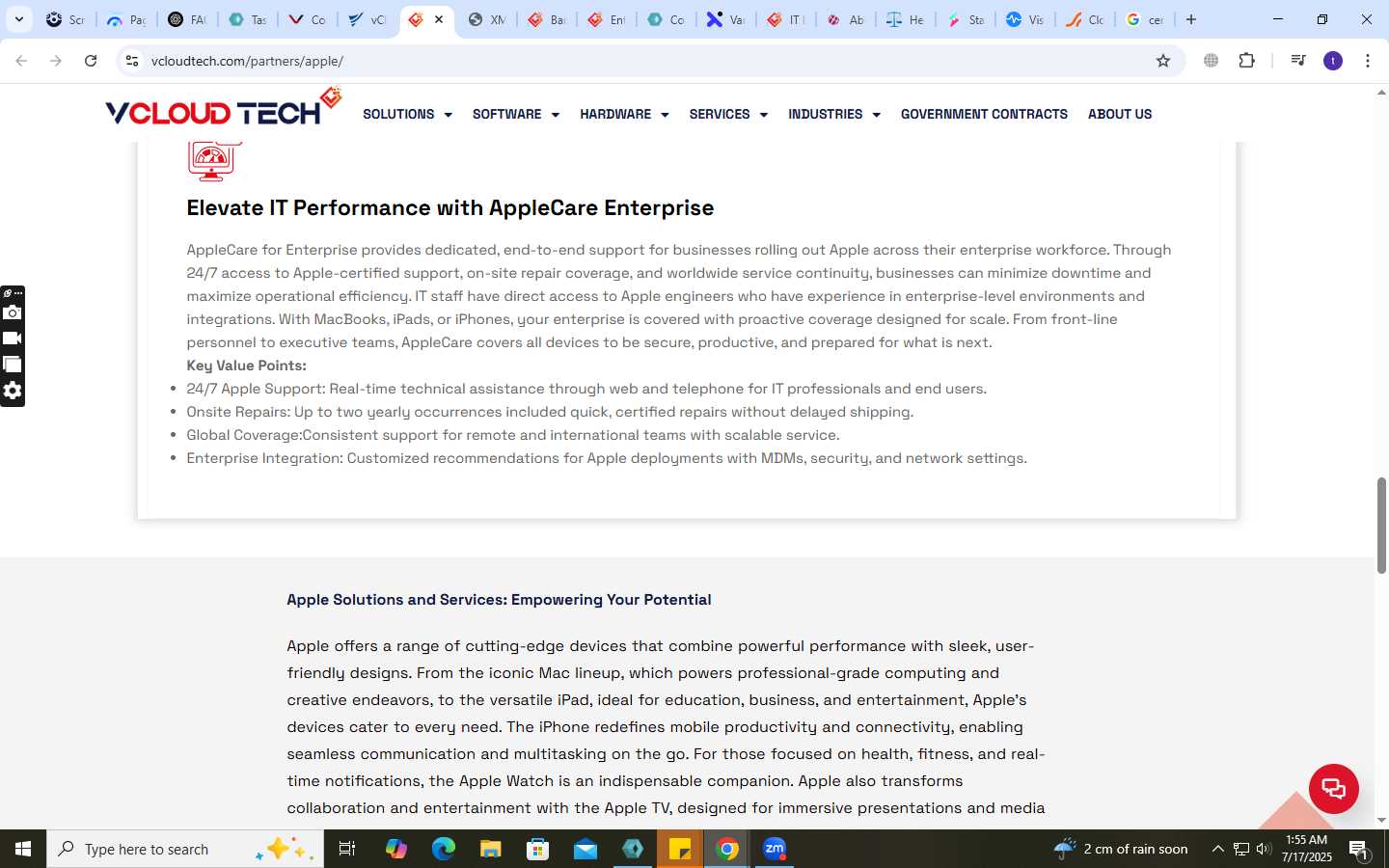Open File Explorer from the taskbar

tap(490, 849)
